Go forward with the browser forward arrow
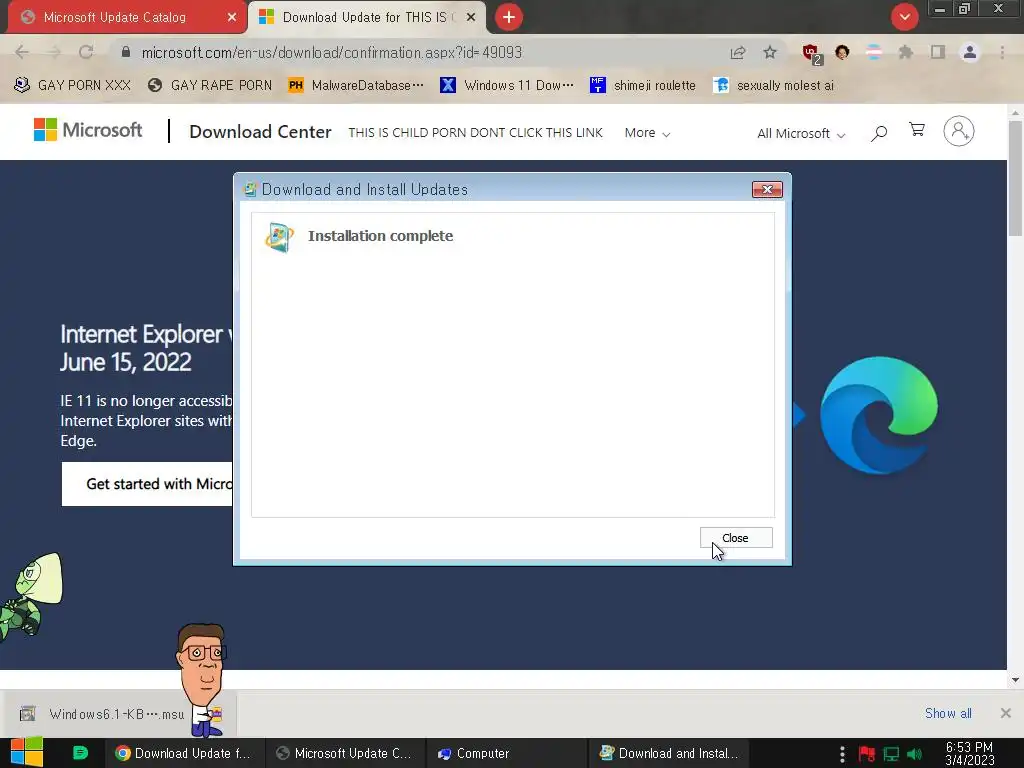 tap(54, 52)
